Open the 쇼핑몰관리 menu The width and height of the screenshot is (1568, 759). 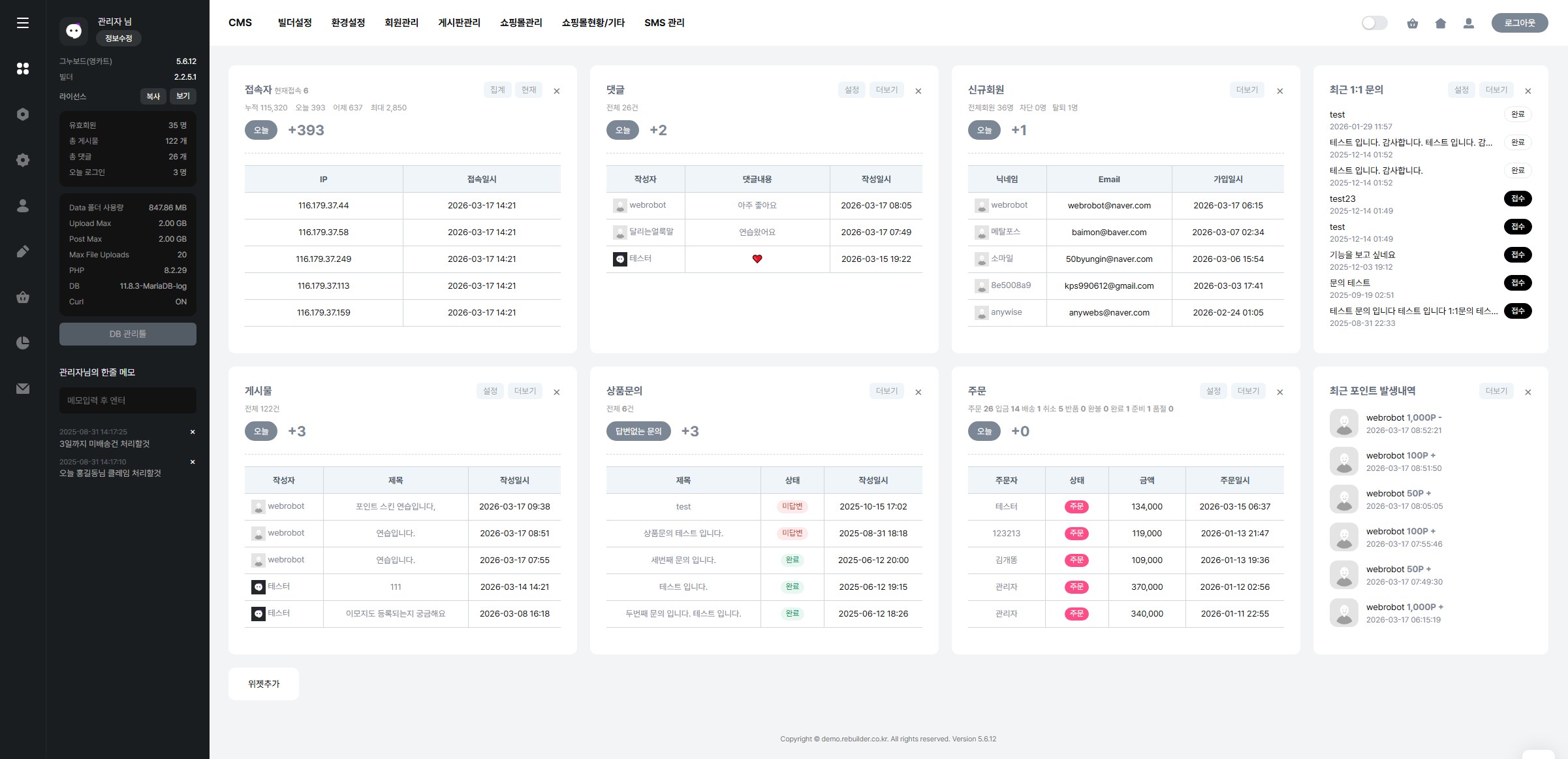coord(521,23)
